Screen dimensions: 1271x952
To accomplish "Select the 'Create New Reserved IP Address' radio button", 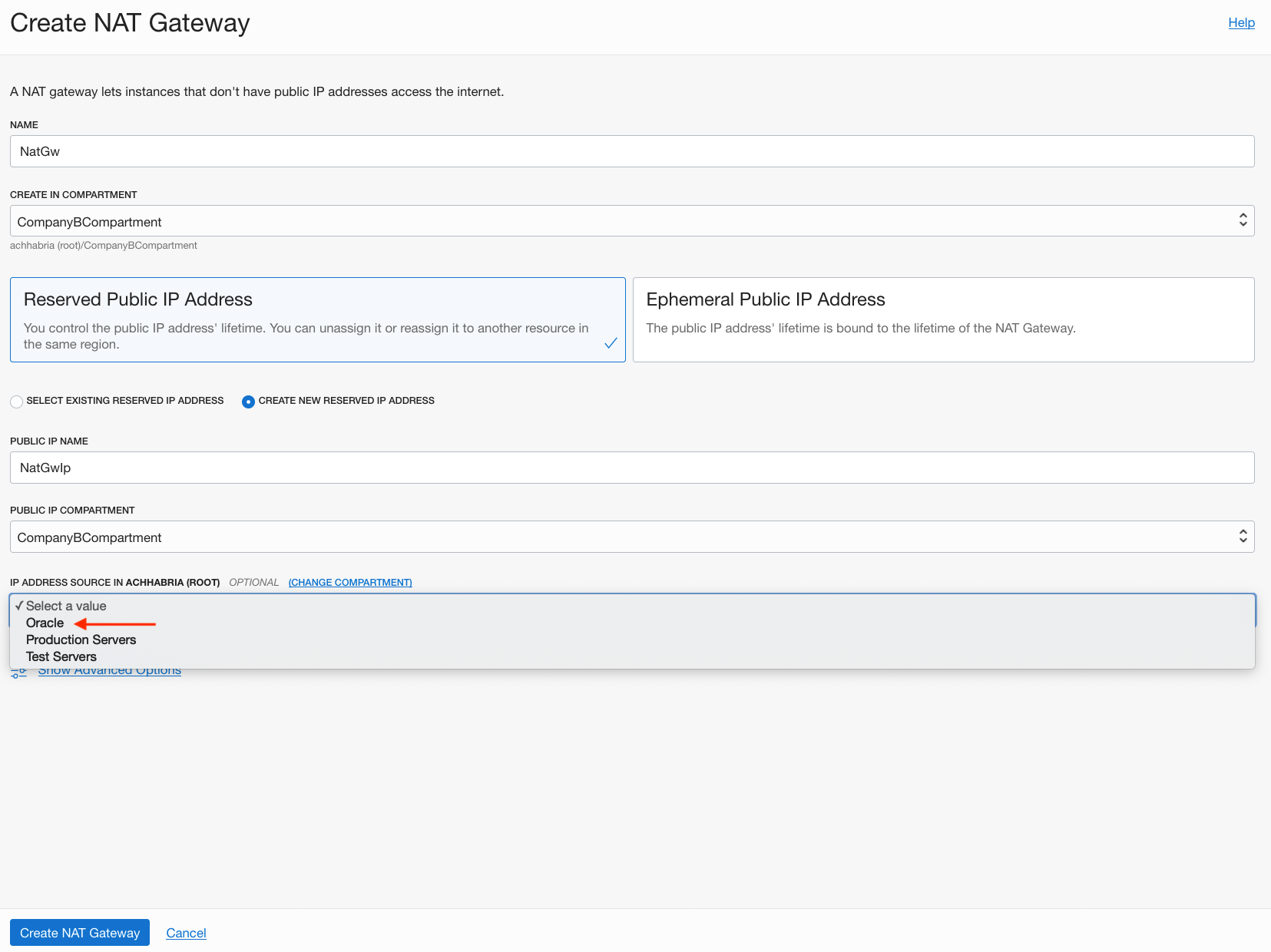I will 248,401.
